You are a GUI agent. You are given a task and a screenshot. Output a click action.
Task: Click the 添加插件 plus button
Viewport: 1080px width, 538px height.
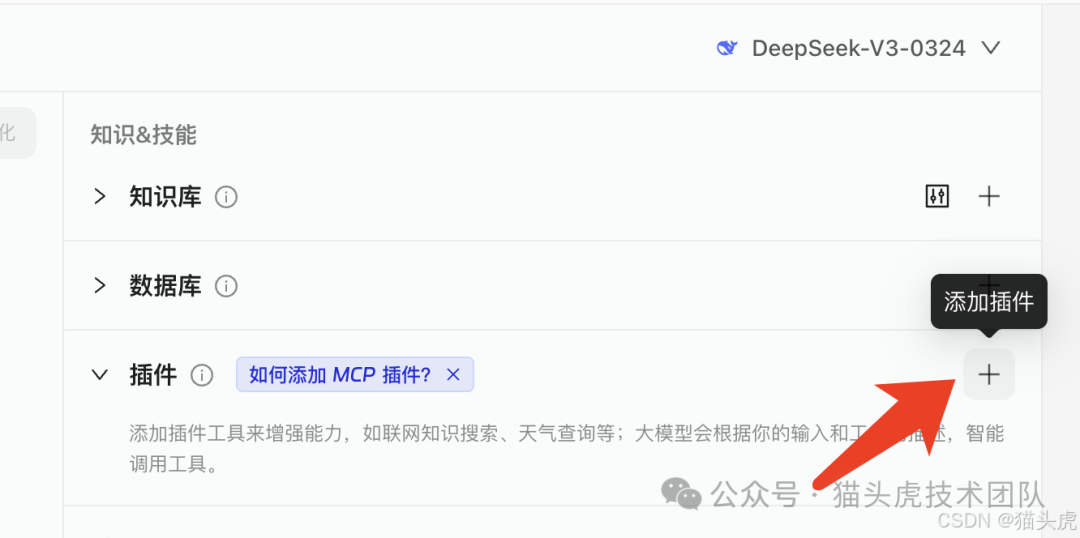[989, 374]
